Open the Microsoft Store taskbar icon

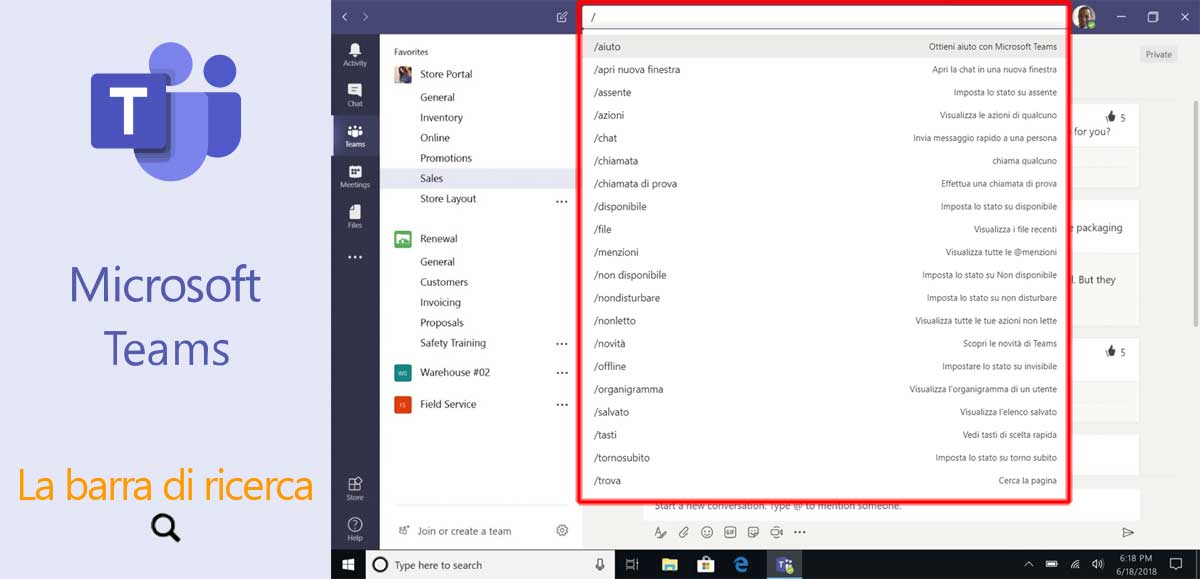click(x=706, y=565)
